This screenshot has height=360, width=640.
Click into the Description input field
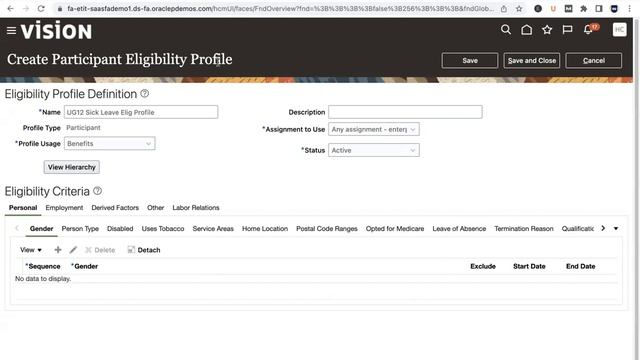405,112
